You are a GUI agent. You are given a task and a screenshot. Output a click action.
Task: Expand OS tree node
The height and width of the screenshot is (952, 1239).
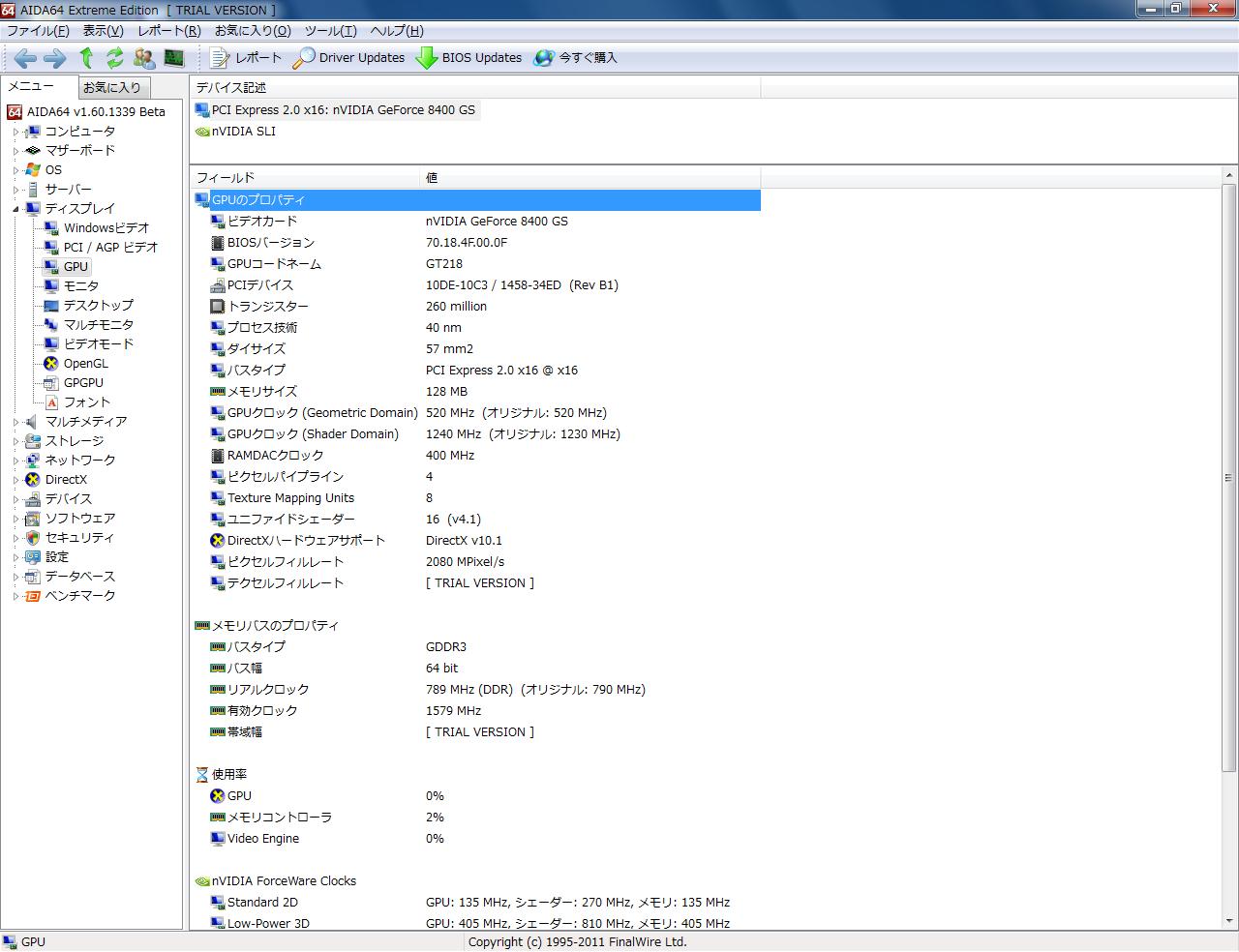point(15,170)
